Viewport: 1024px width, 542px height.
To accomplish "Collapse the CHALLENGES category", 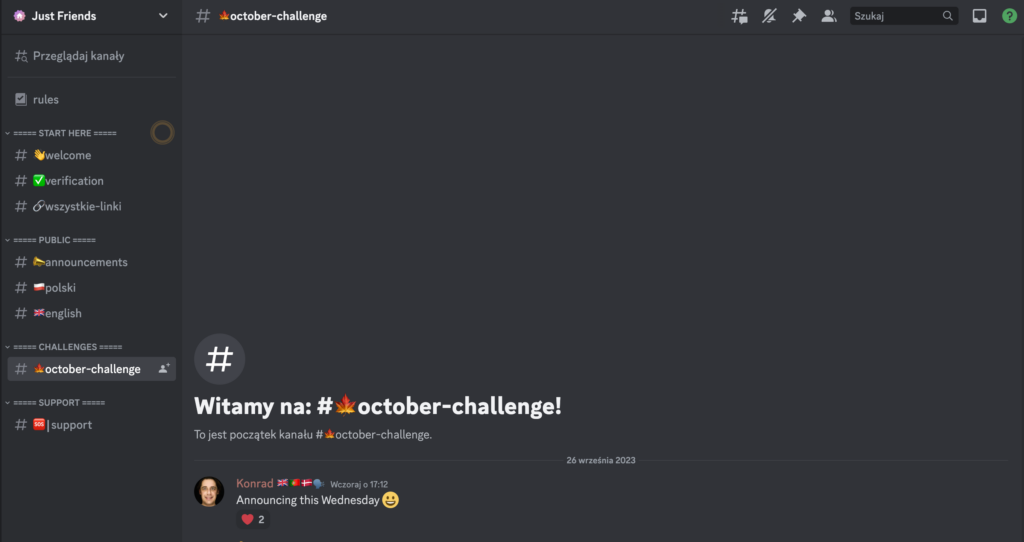I will [x=63, y=347].
